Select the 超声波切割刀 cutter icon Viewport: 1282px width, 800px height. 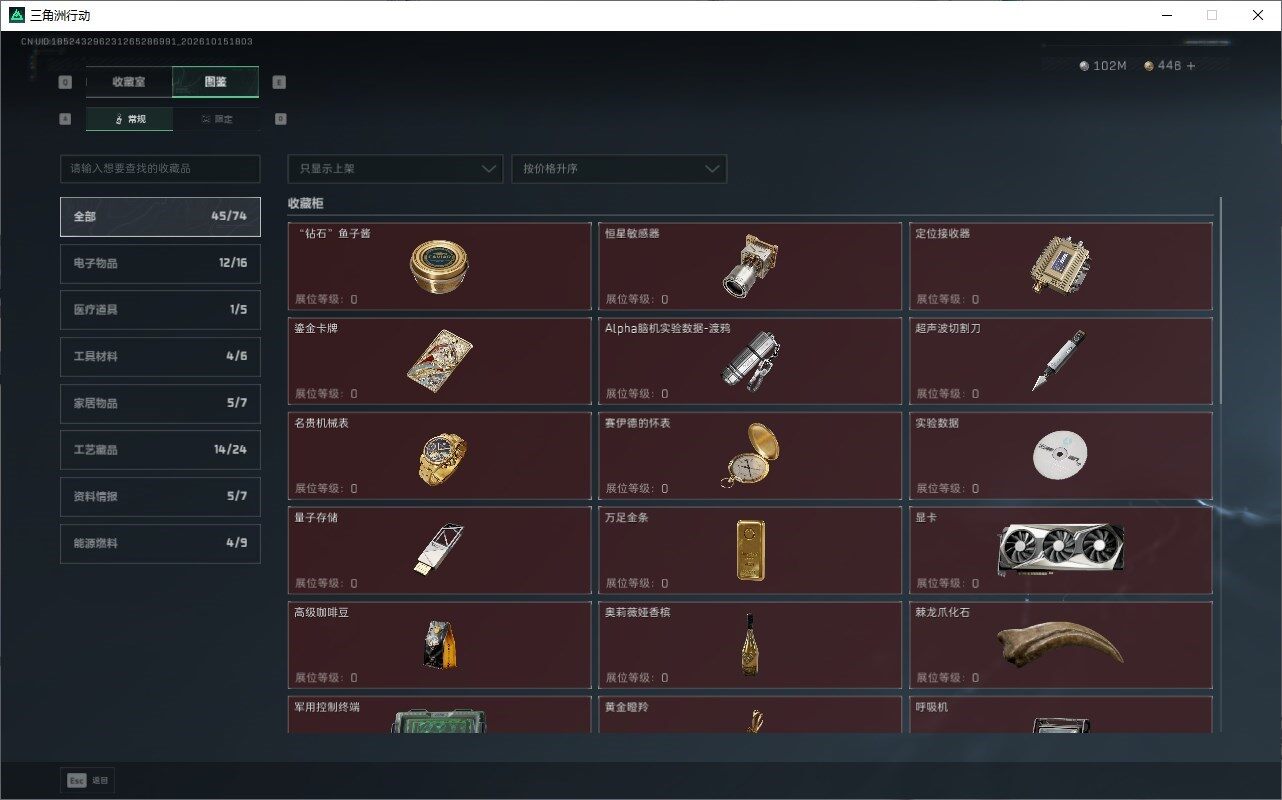1059,360
